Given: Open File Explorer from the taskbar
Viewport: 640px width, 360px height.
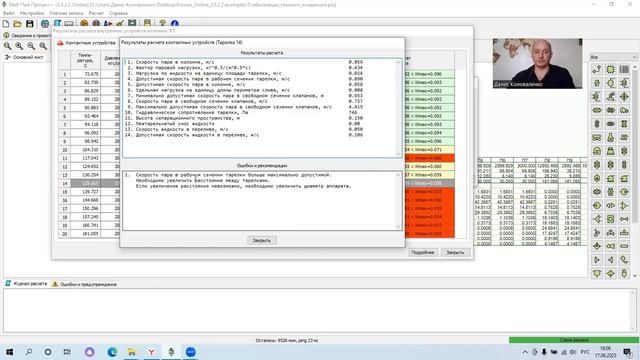Looking at the screenshot, I should pos(131,352).
